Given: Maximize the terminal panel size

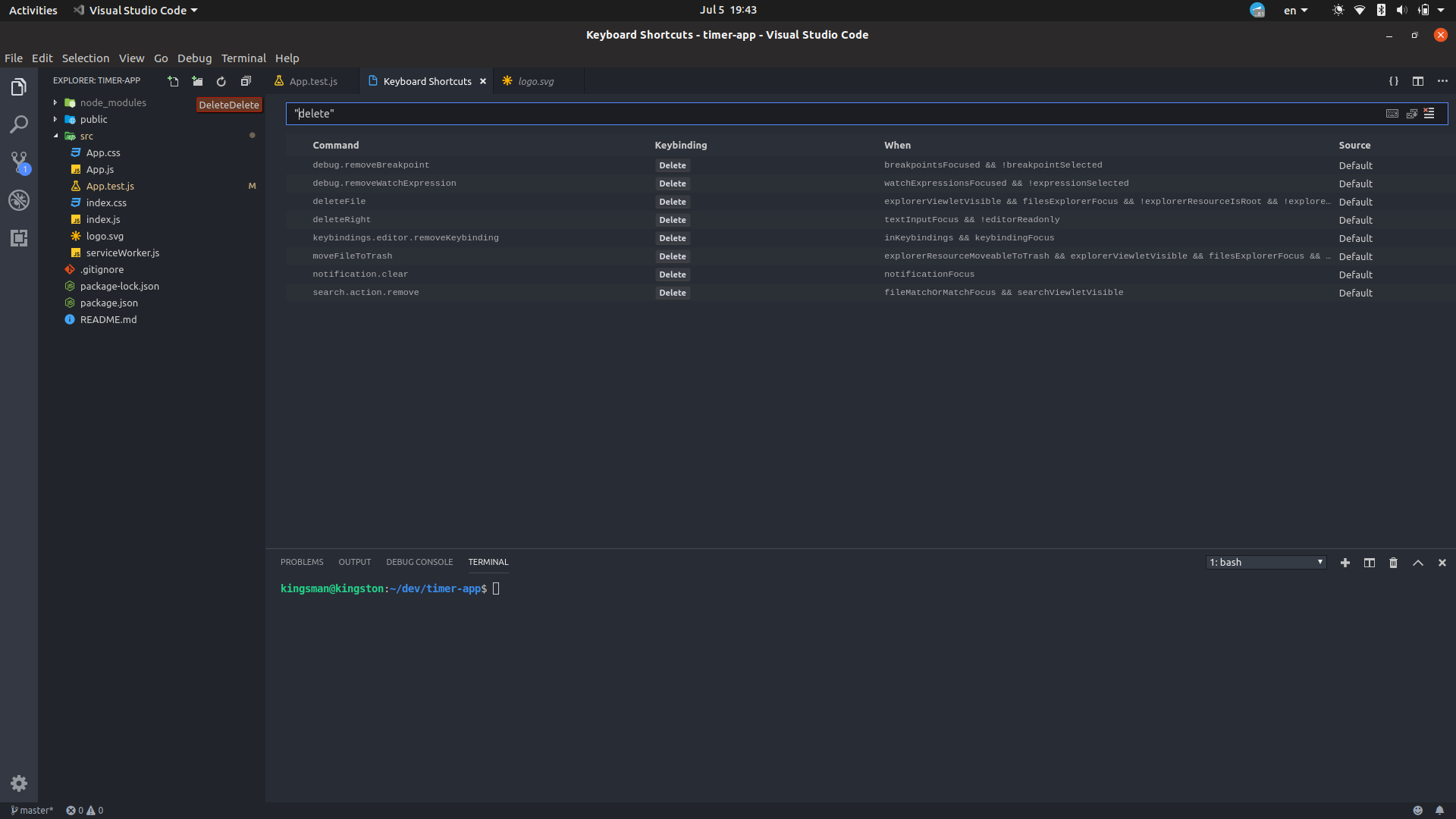Looking at the screenshot, I should pos(1418,563).
